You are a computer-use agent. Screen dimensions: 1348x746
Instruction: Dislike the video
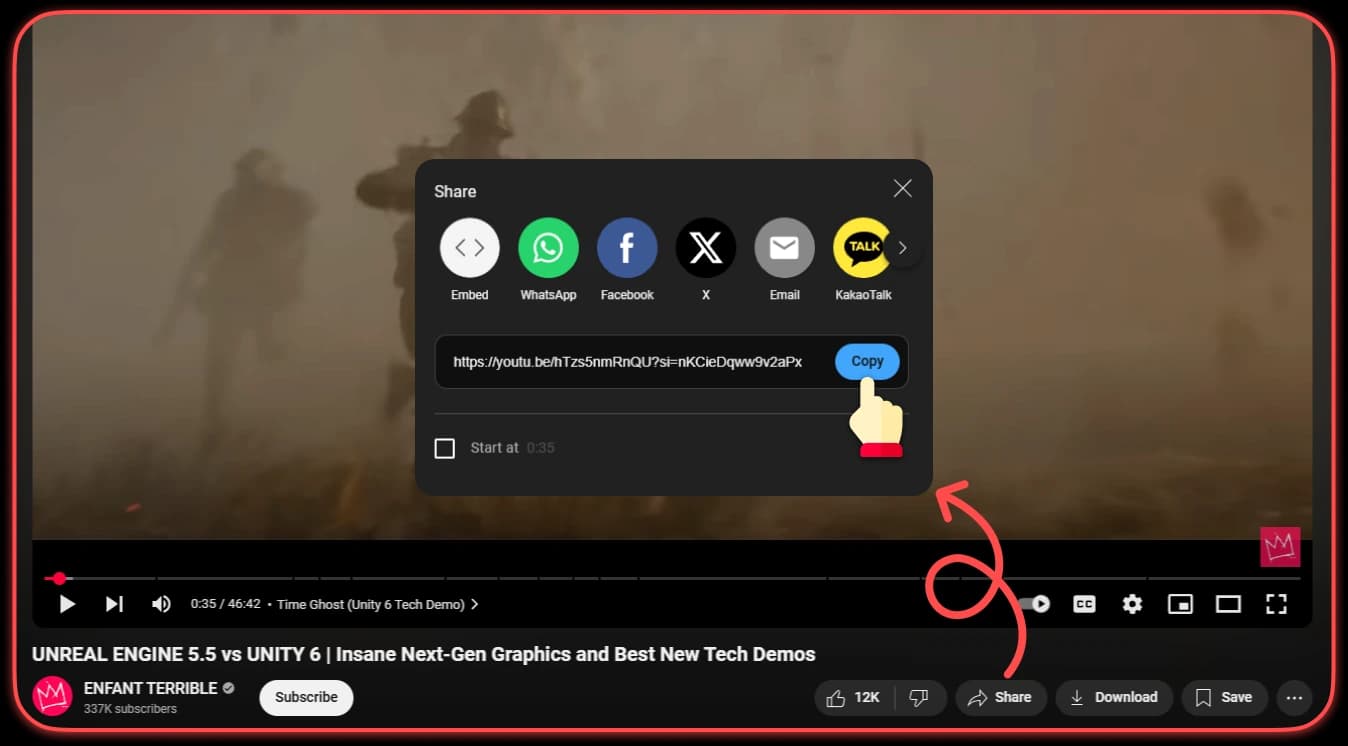tap(919, 698)
